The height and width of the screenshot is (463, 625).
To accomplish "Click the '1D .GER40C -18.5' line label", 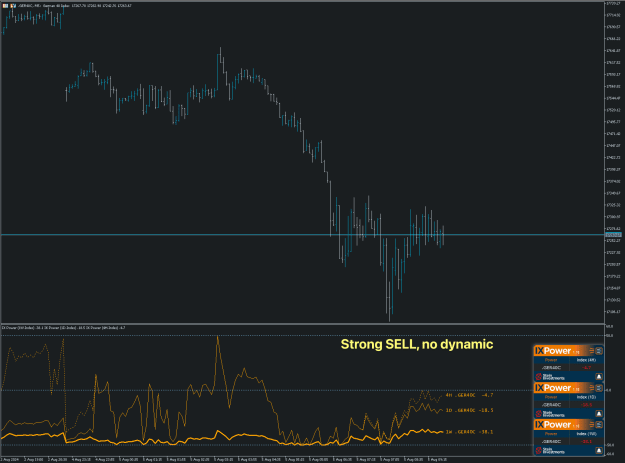I will pyautogui.click(x=469, y=410).
